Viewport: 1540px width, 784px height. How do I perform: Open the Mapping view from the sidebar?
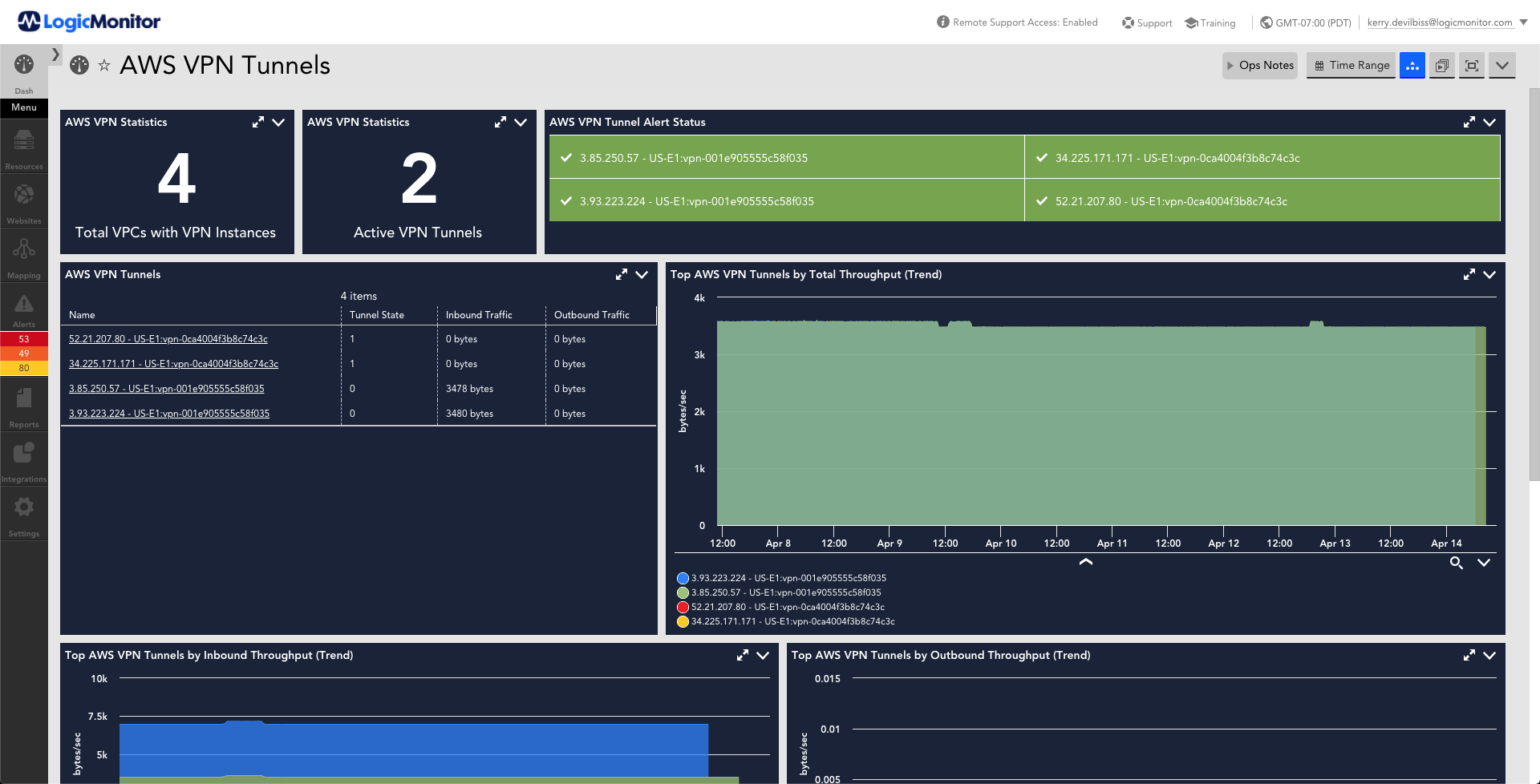pos(23,253)
